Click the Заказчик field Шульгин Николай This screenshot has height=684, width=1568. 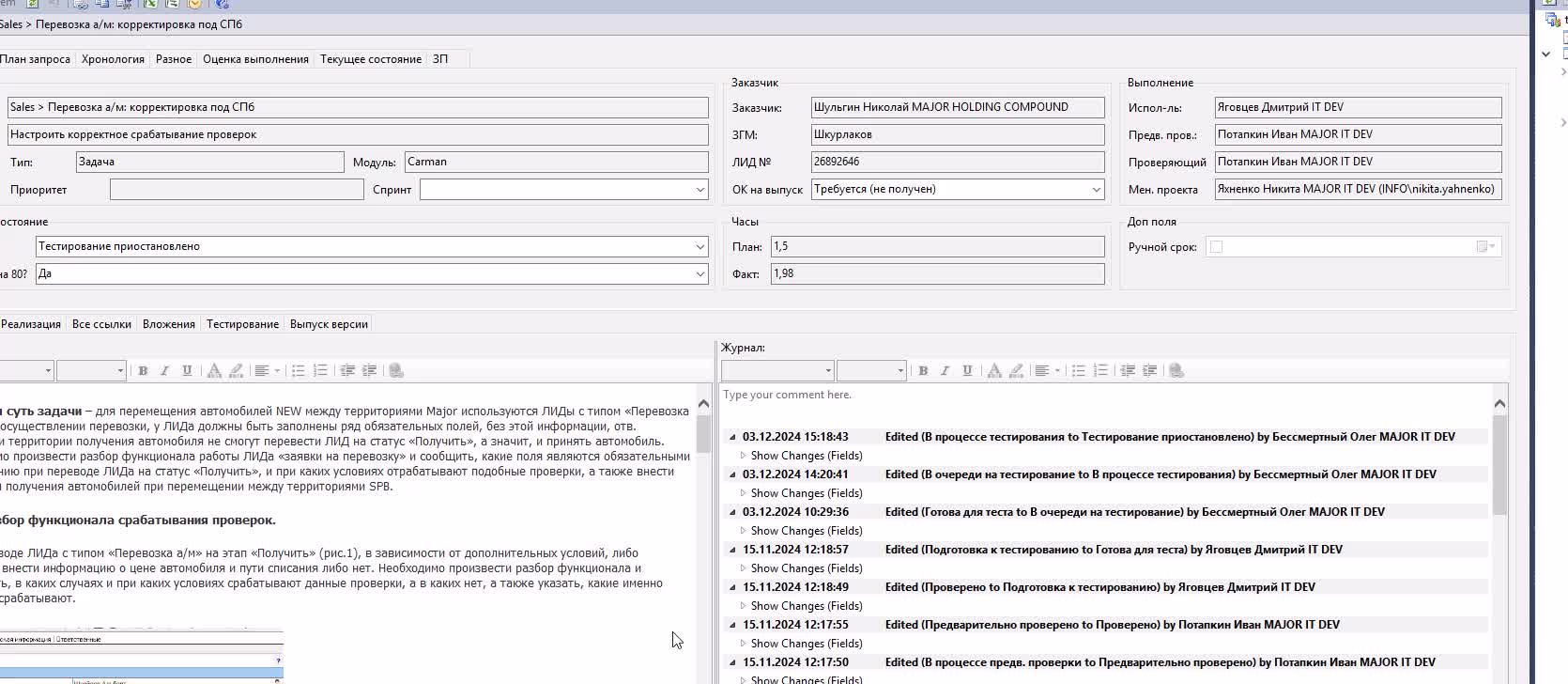pyautogui.click(x=958, y=108)
